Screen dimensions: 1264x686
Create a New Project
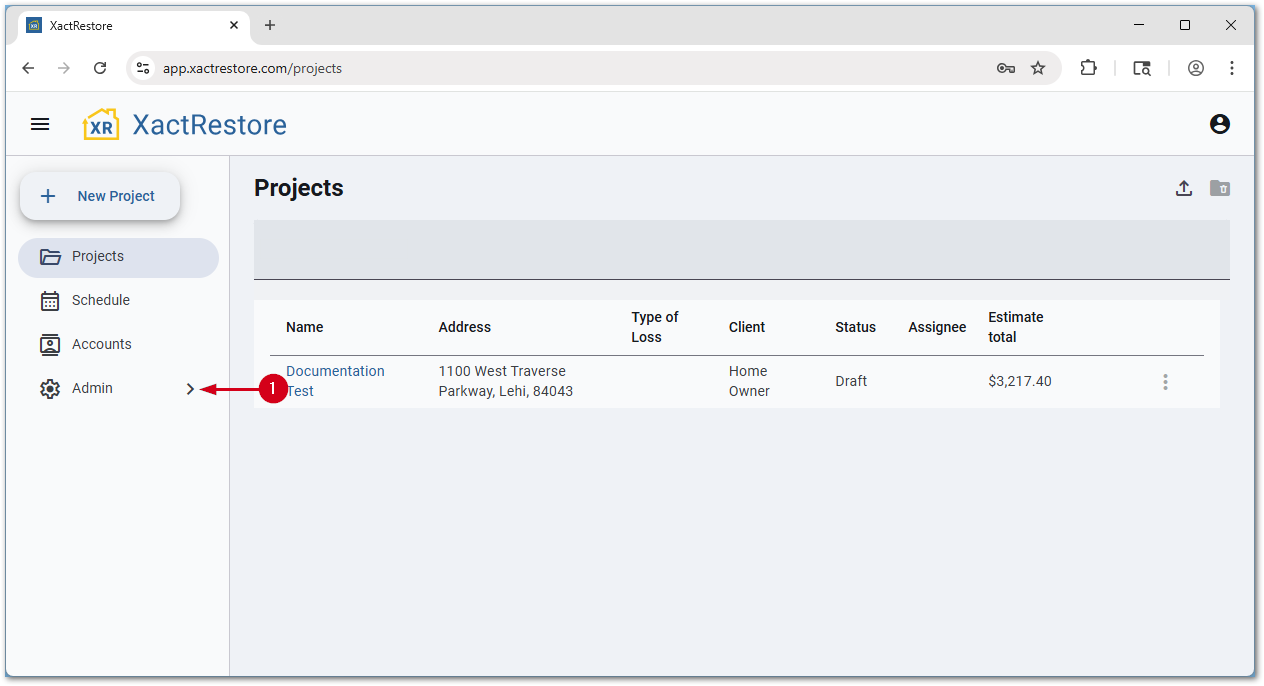(100, 196)
